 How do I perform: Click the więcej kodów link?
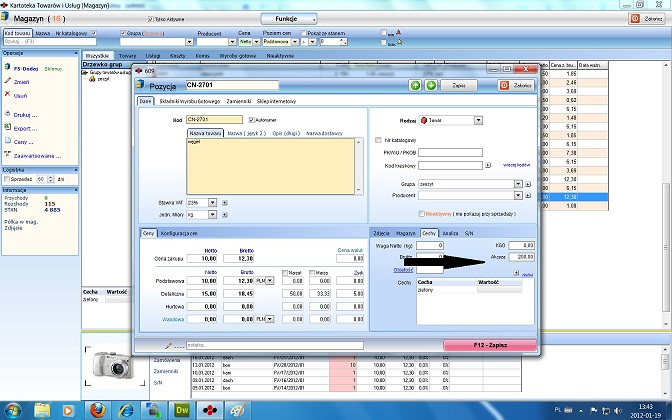(516, 165)
